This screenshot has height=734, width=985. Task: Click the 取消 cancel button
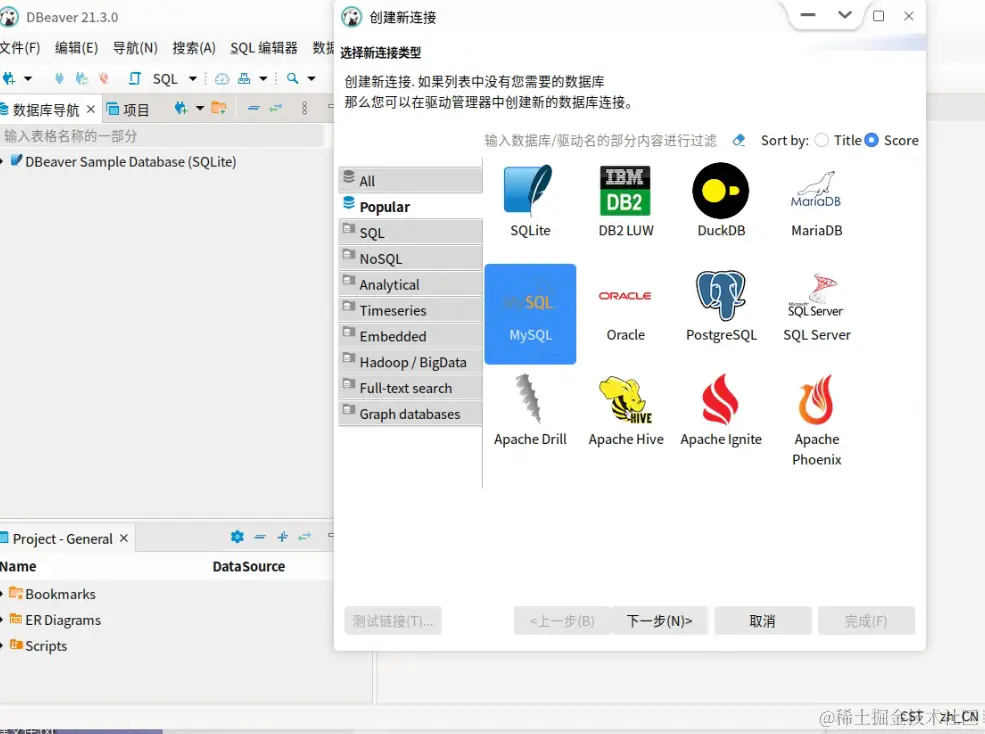coord(763,621)
